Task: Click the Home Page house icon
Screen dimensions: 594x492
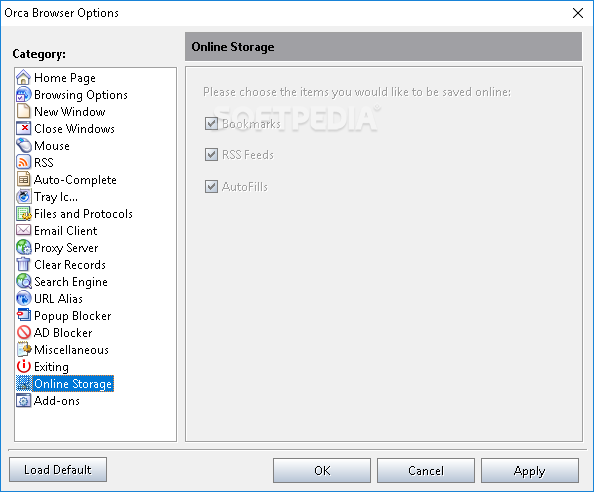Action: click(23, 78)
